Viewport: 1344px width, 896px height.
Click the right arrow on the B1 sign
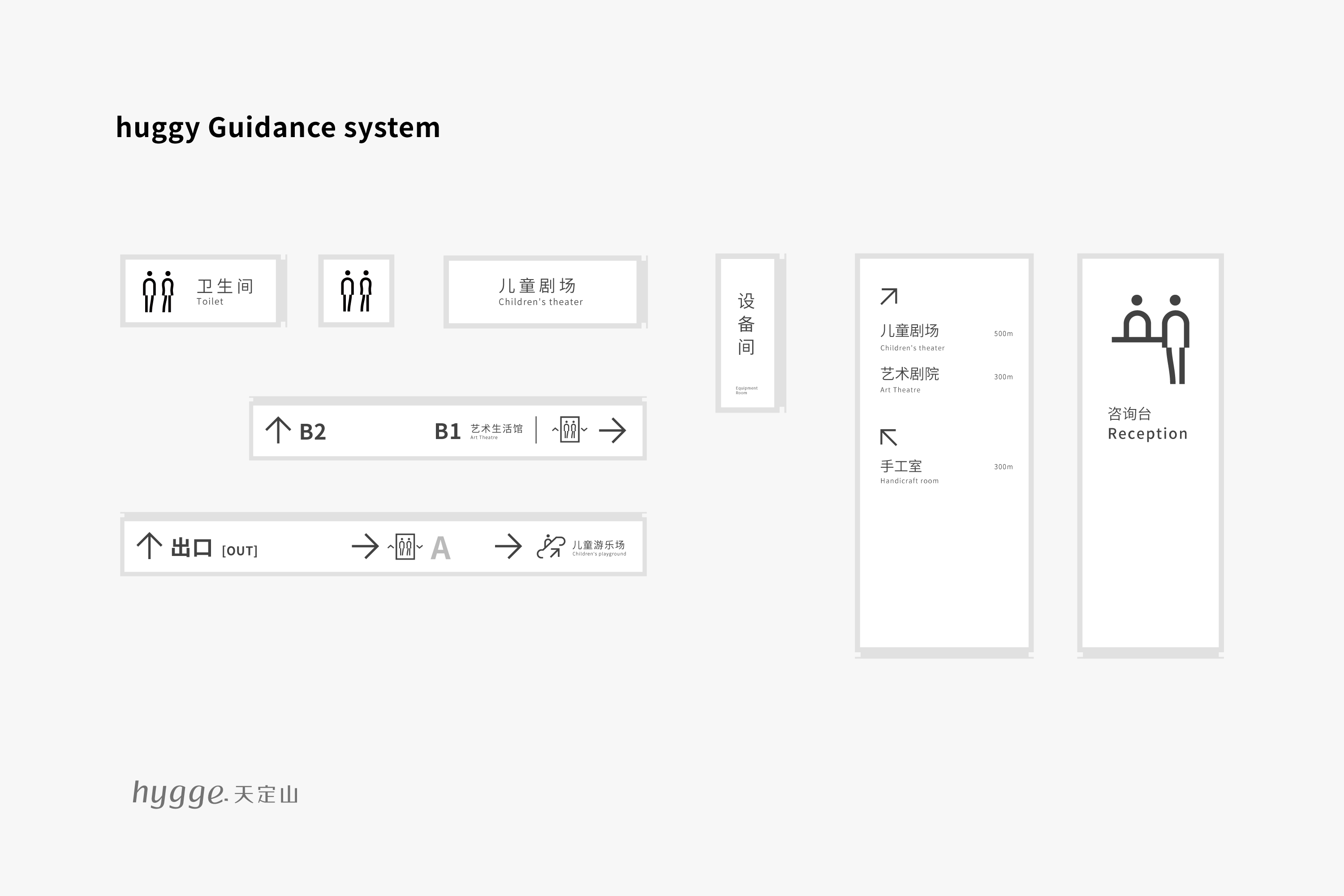pyautogui.click(x=612, y=430)
